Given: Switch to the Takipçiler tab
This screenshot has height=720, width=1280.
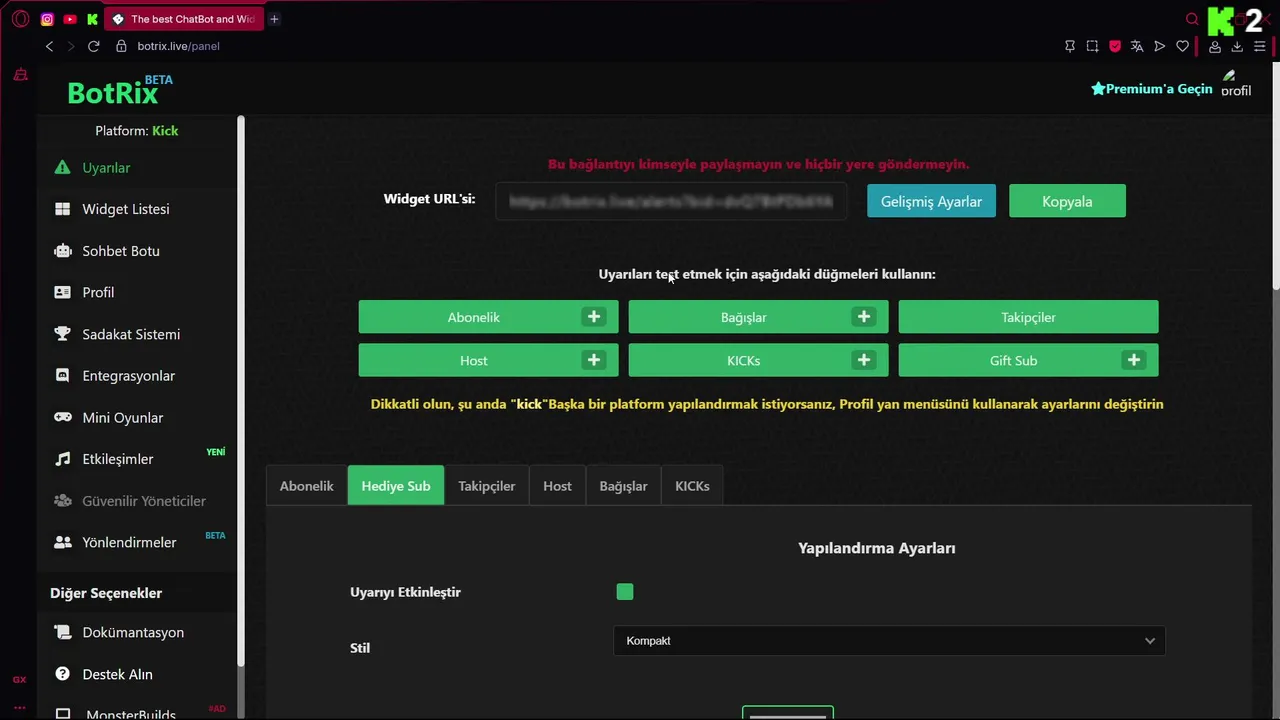Looking at the screenshot, I should [x=487, y=486].
